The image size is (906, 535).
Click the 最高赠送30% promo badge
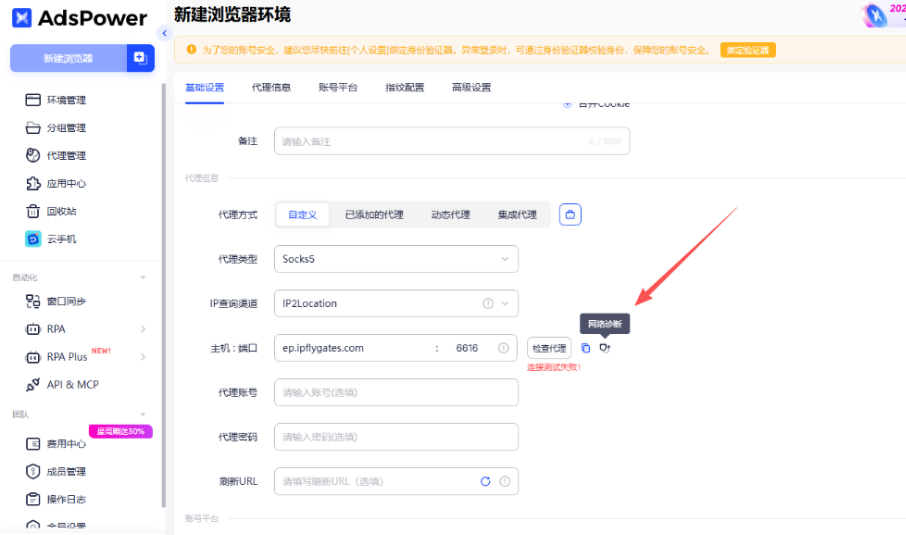pyautogui.click(x=121, y=431)
